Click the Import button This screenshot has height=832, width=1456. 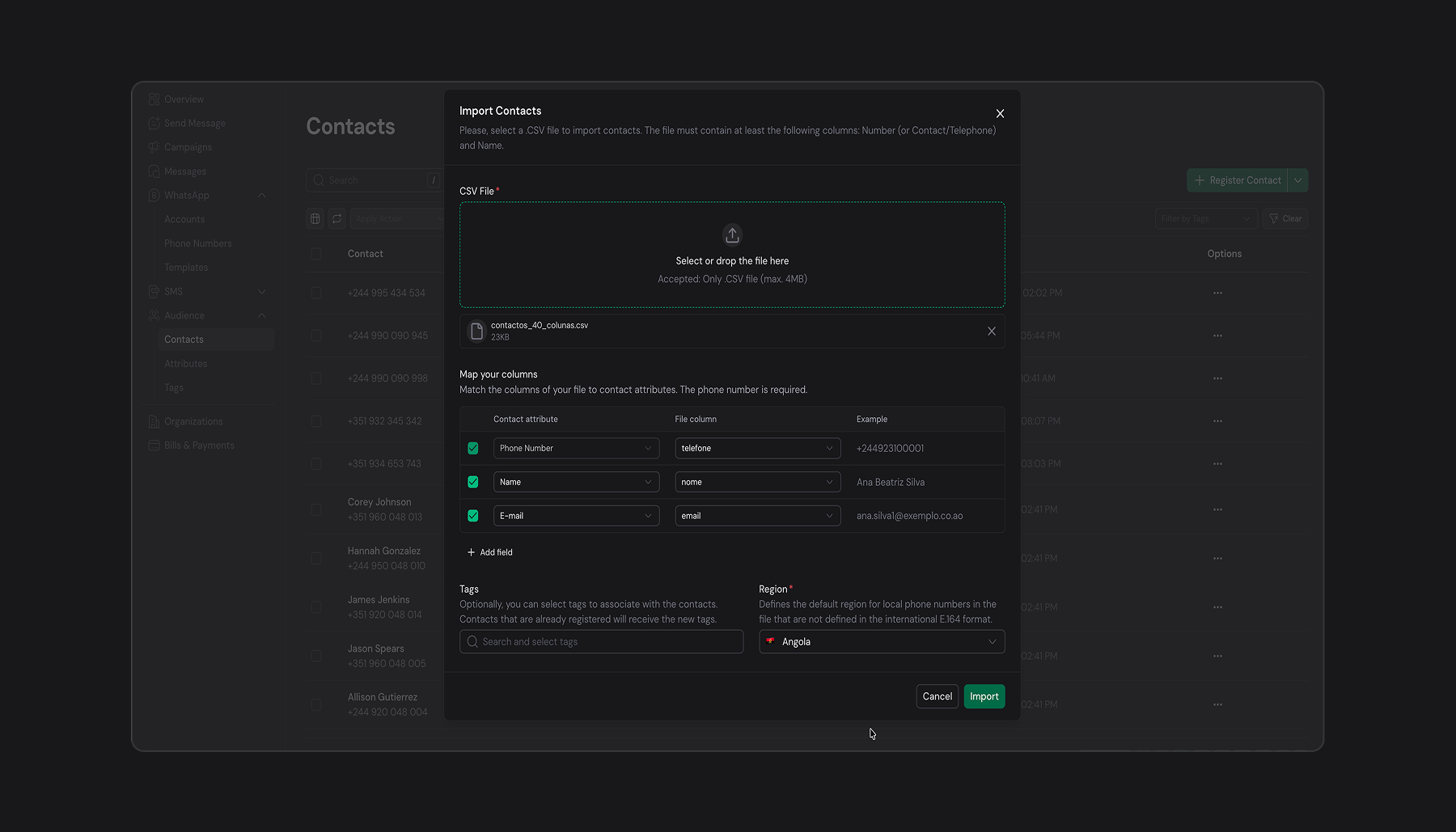point(984,697)
